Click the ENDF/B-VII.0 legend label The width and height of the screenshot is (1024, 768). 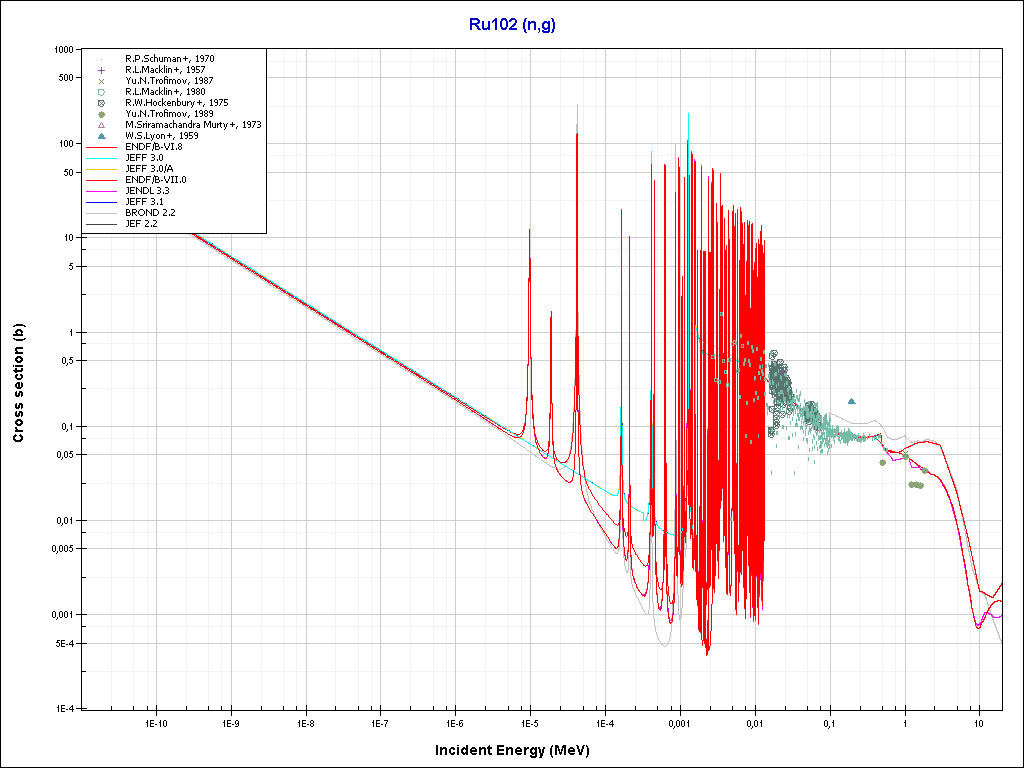155,180
